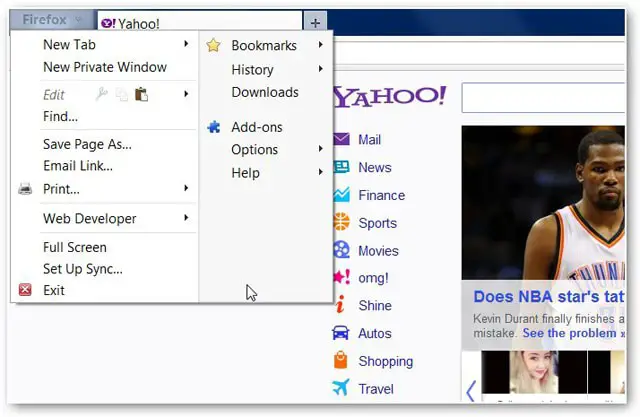Click the Sports basketball icon
This screenshot has width=640, height=417.
pos(341,223)
